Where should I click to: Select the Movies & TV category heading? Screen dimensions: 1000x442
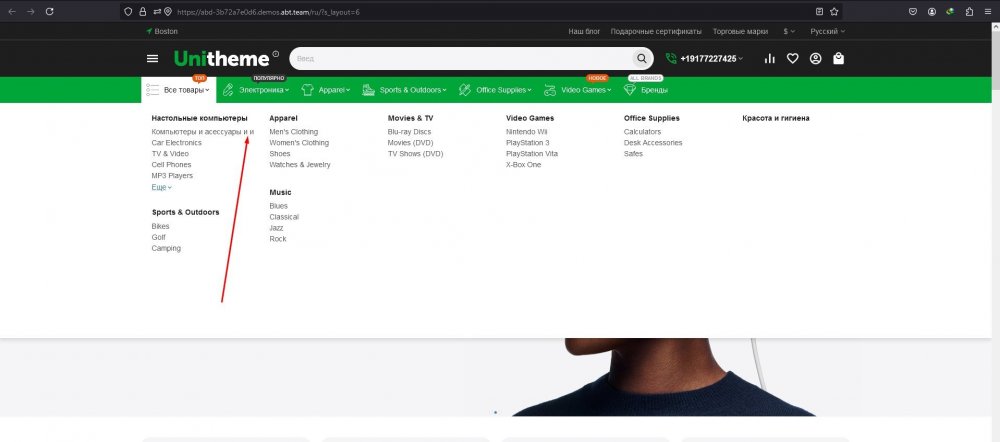tap(410, 118)
